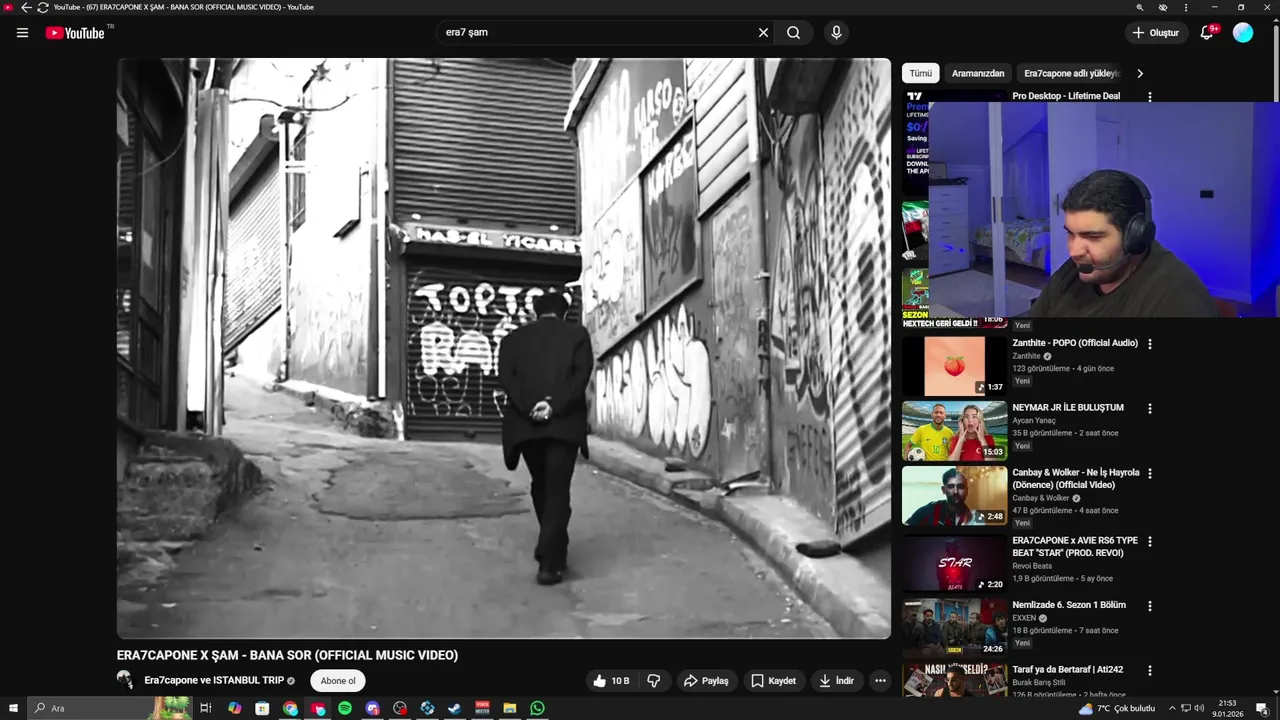Open the three-dot app menu in title bar
The image size is (1280, 720).
coord(1186,7)
